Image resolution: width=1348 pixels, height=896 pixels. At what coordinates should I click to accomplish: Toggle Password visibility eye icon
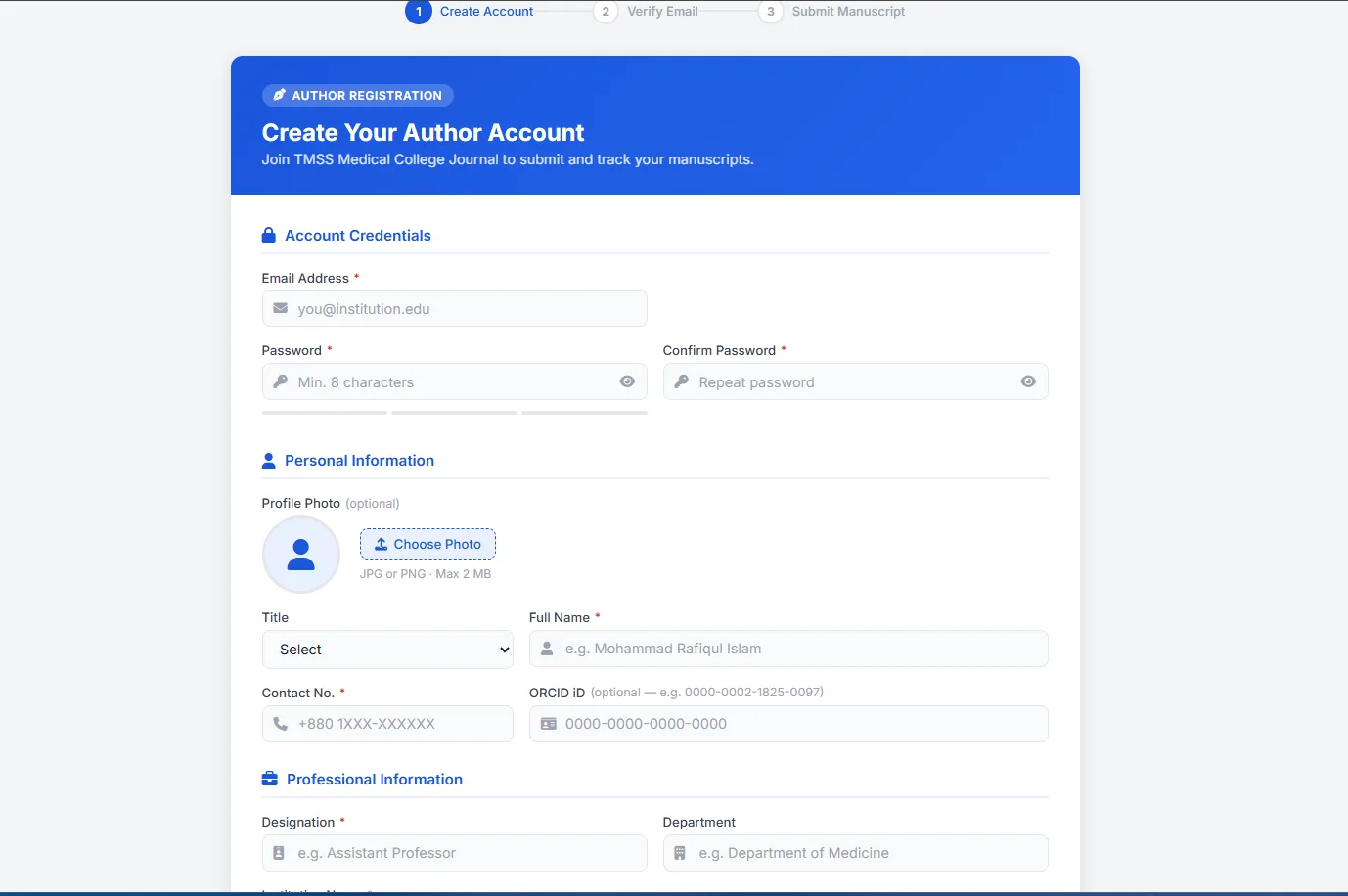click(x=627, y=381)
